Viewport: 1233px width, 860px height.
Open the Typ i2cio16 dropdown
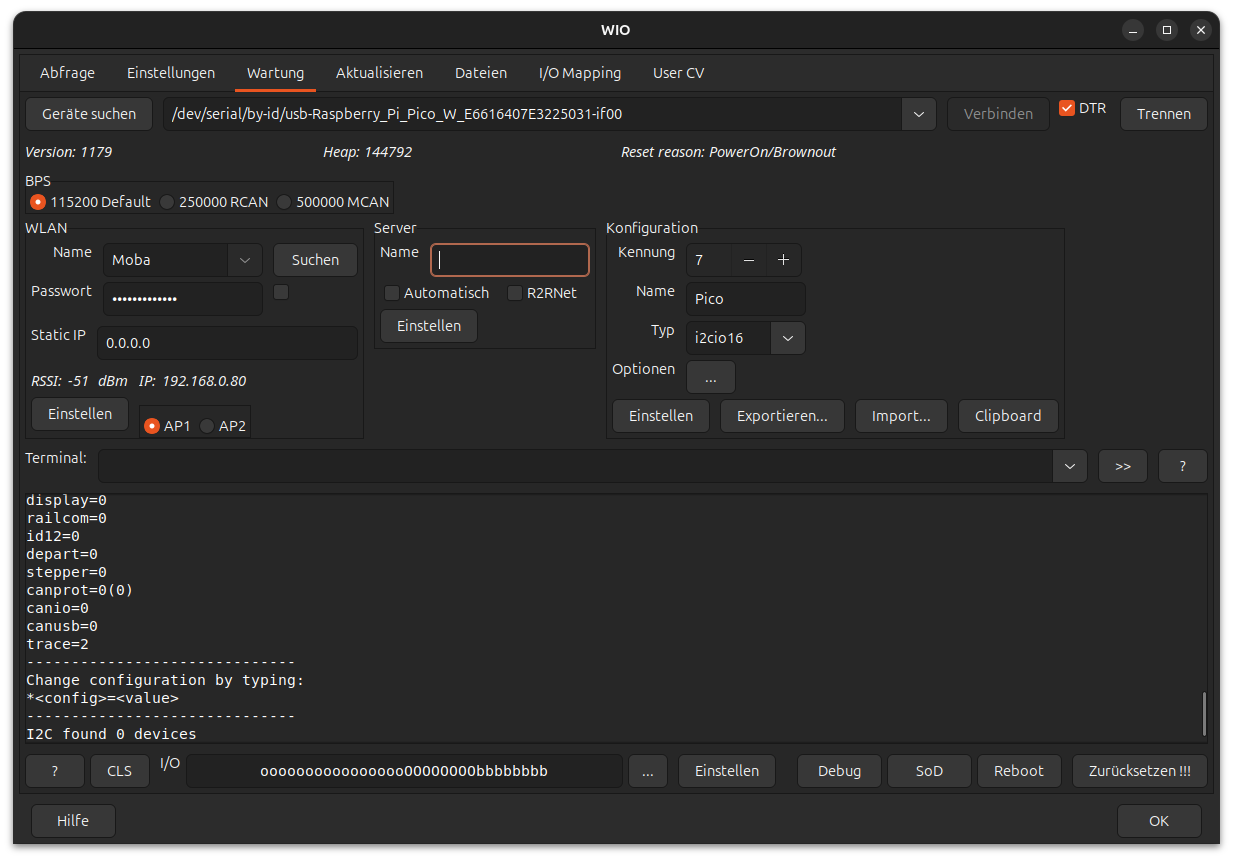[787, 338]
